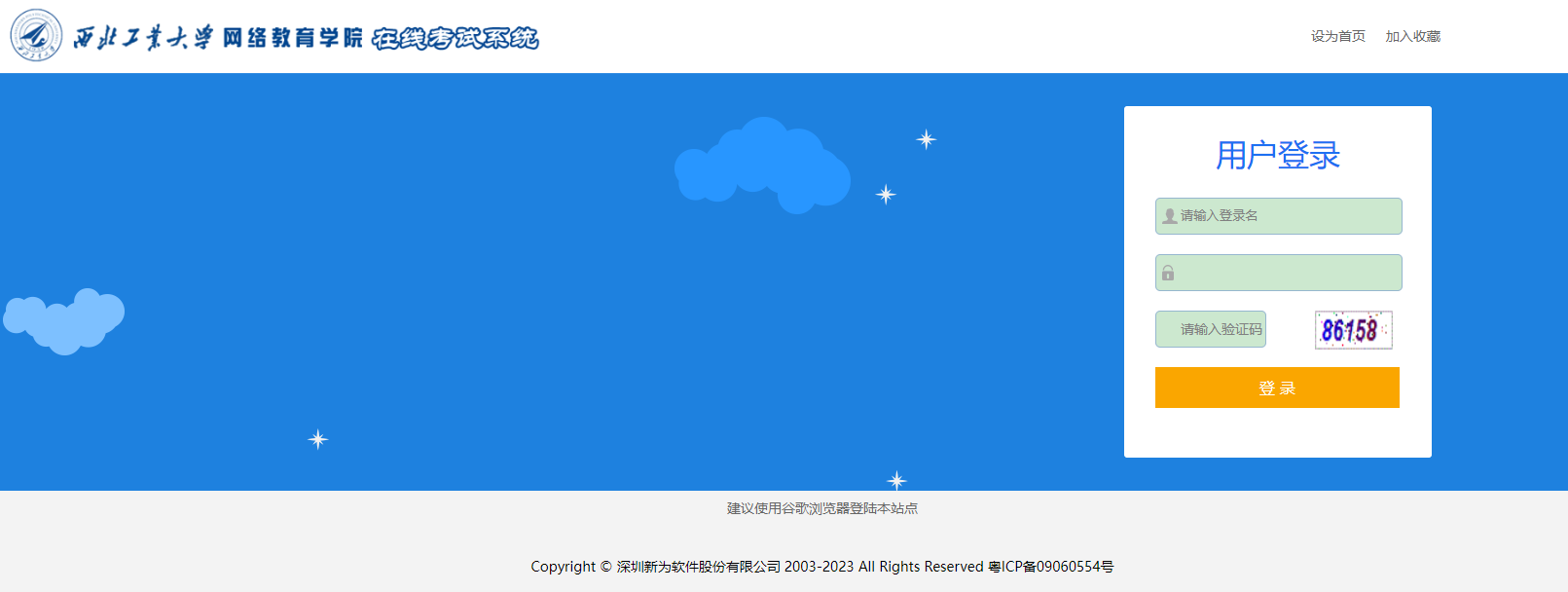
Task: Click the 用户登录 heading
Action: pyautogui.click(x=1277, y=155)
